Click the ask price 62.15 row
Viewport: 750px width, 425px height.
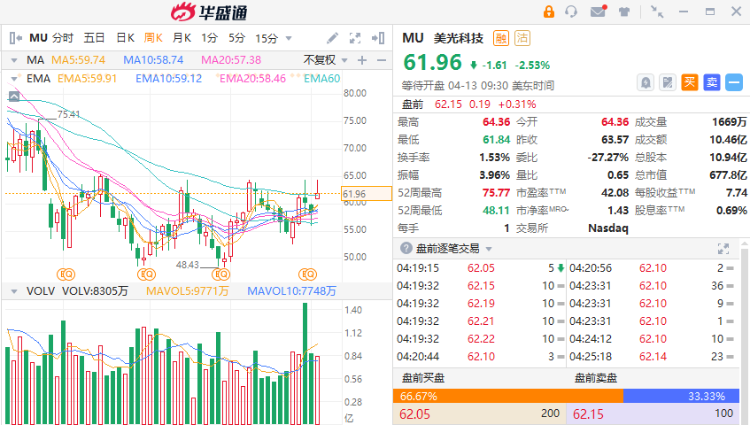[x=653, y=414]
